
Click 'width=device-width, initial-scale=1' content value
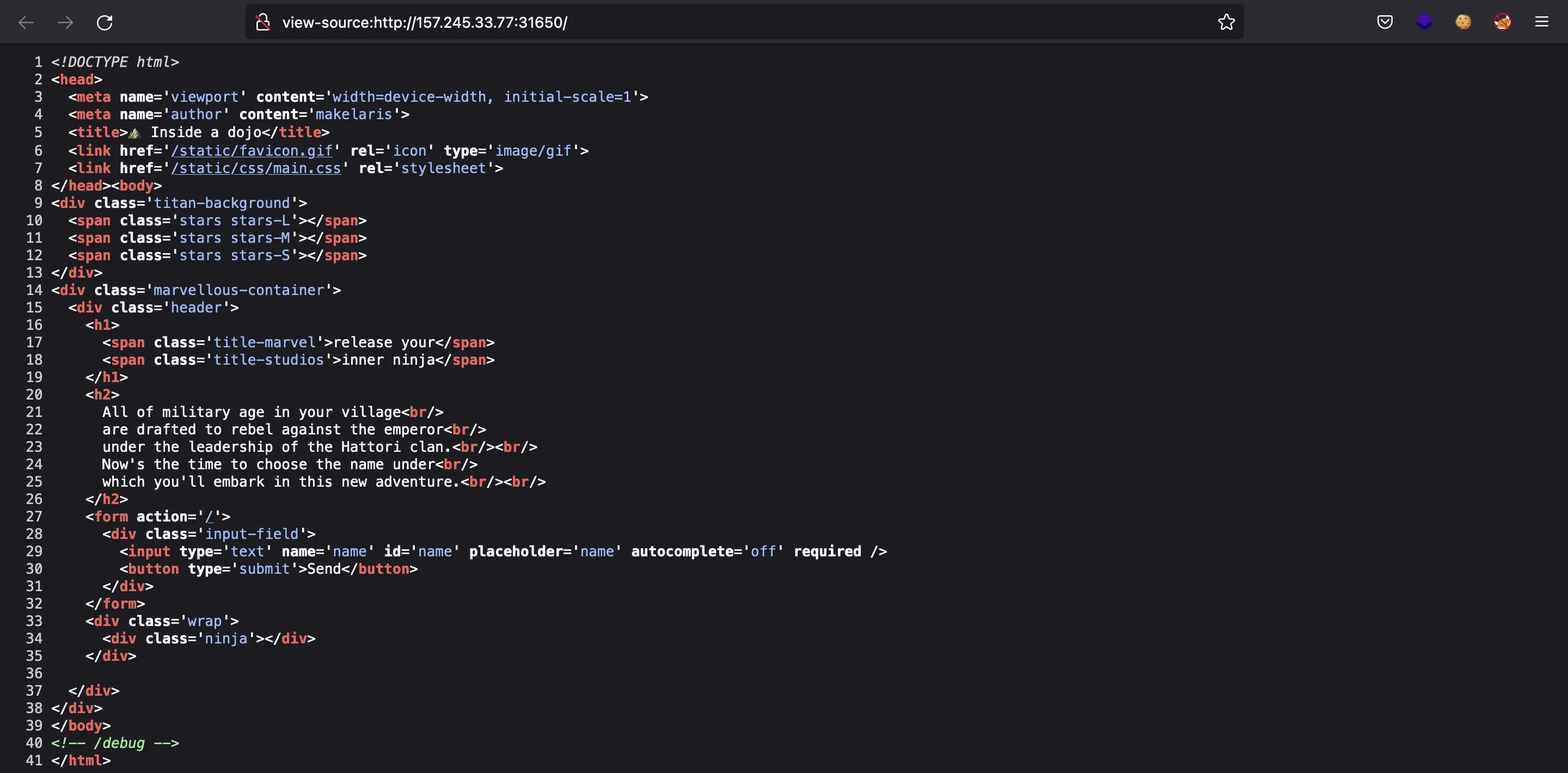click(x=481, y=97)
